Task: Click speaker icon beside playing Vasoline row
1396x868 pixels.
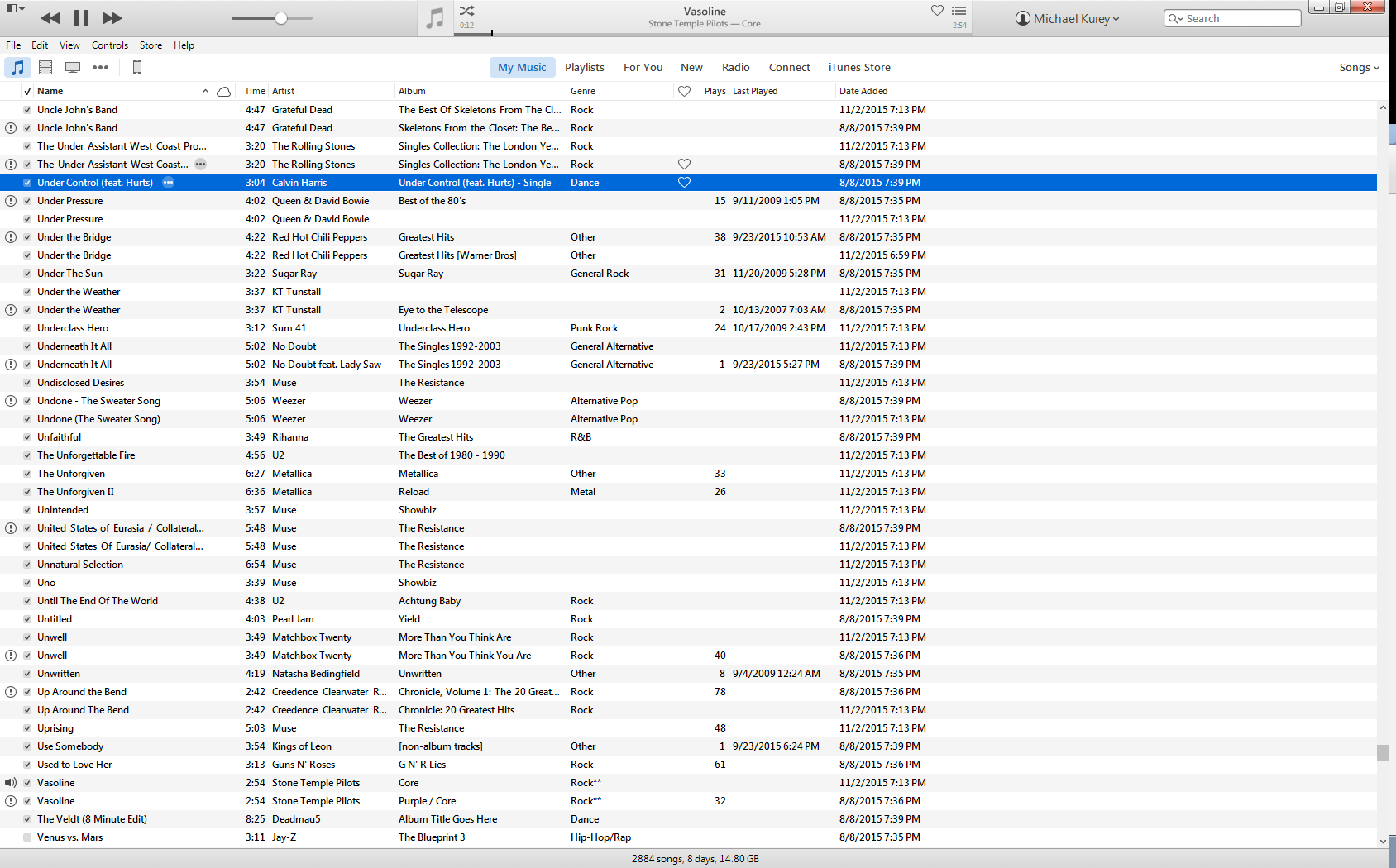Action: 11,783
